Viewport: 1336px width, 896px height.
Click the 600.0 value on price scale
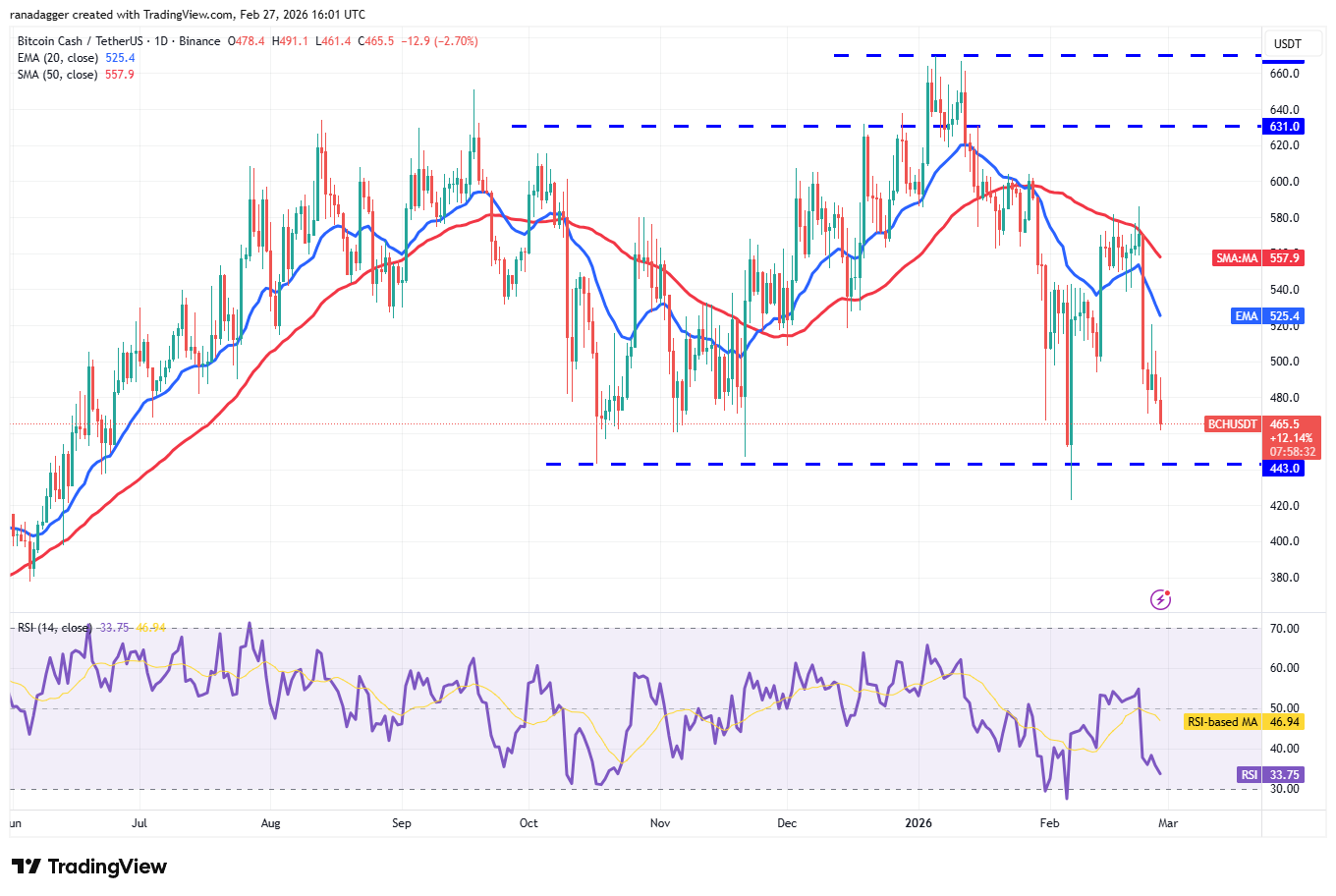(1284, 182)
